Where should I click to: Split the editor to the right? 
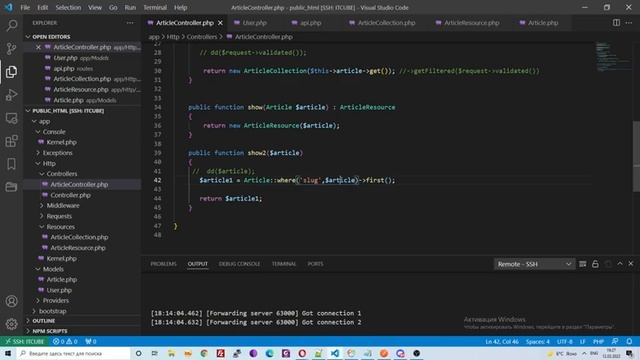[616, 23]
